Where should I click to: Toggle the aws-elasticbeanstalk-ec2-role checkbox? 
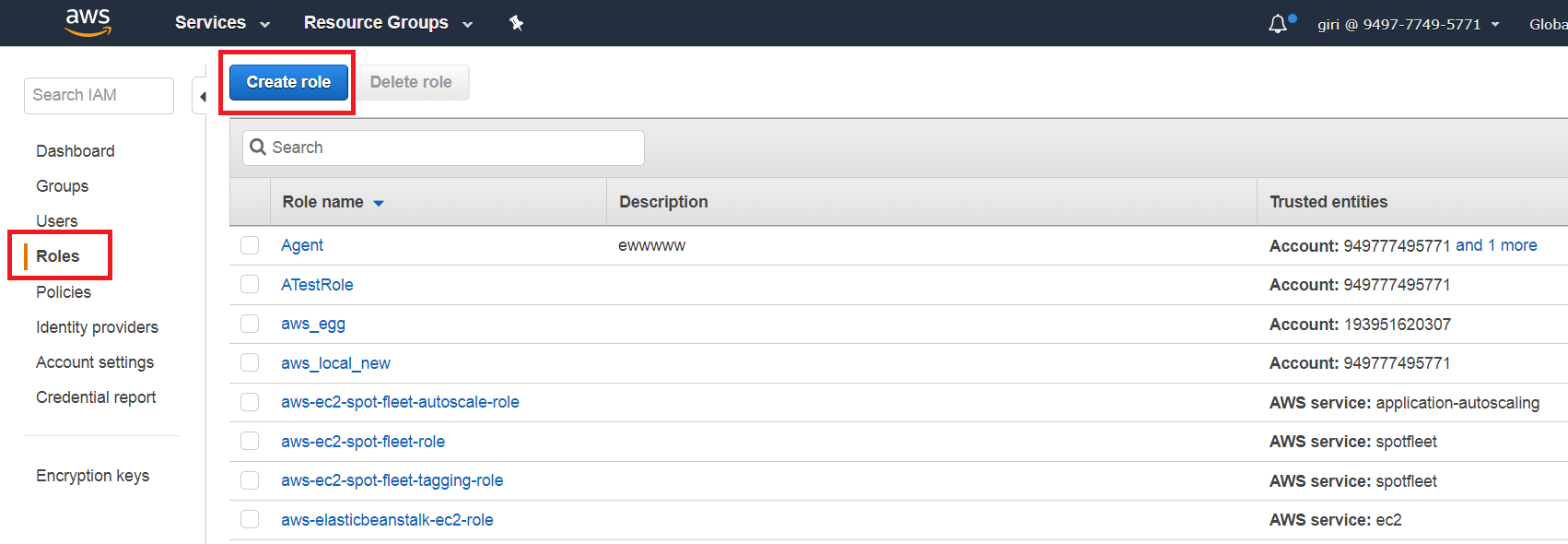point(250,520)
